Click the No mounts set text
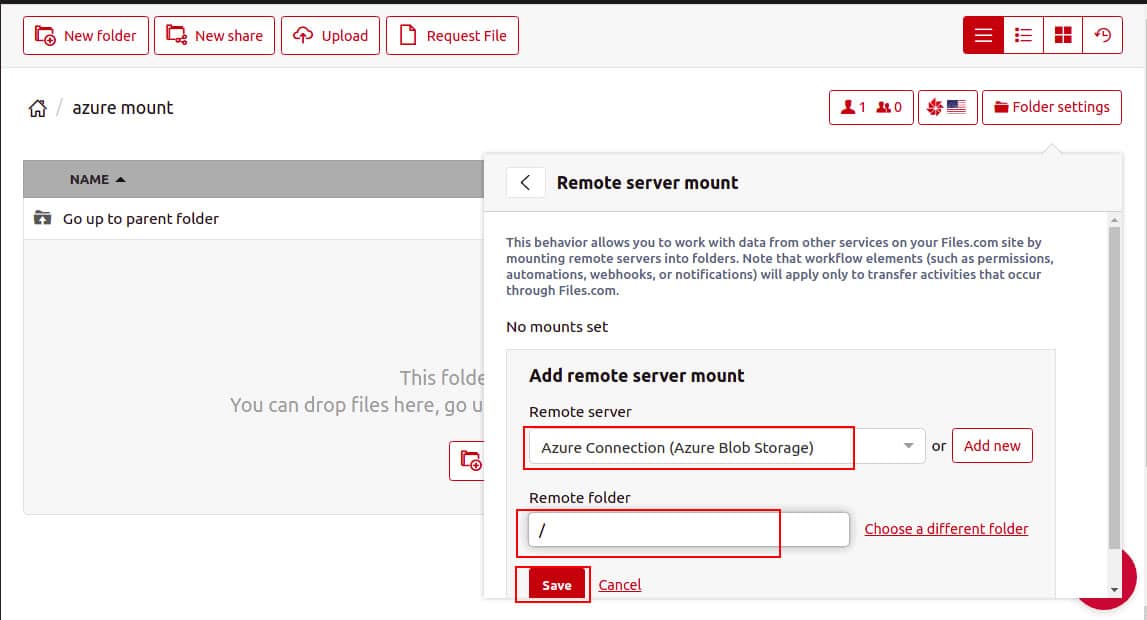This screenshot has width=1147, height=620. coord(557,327)
